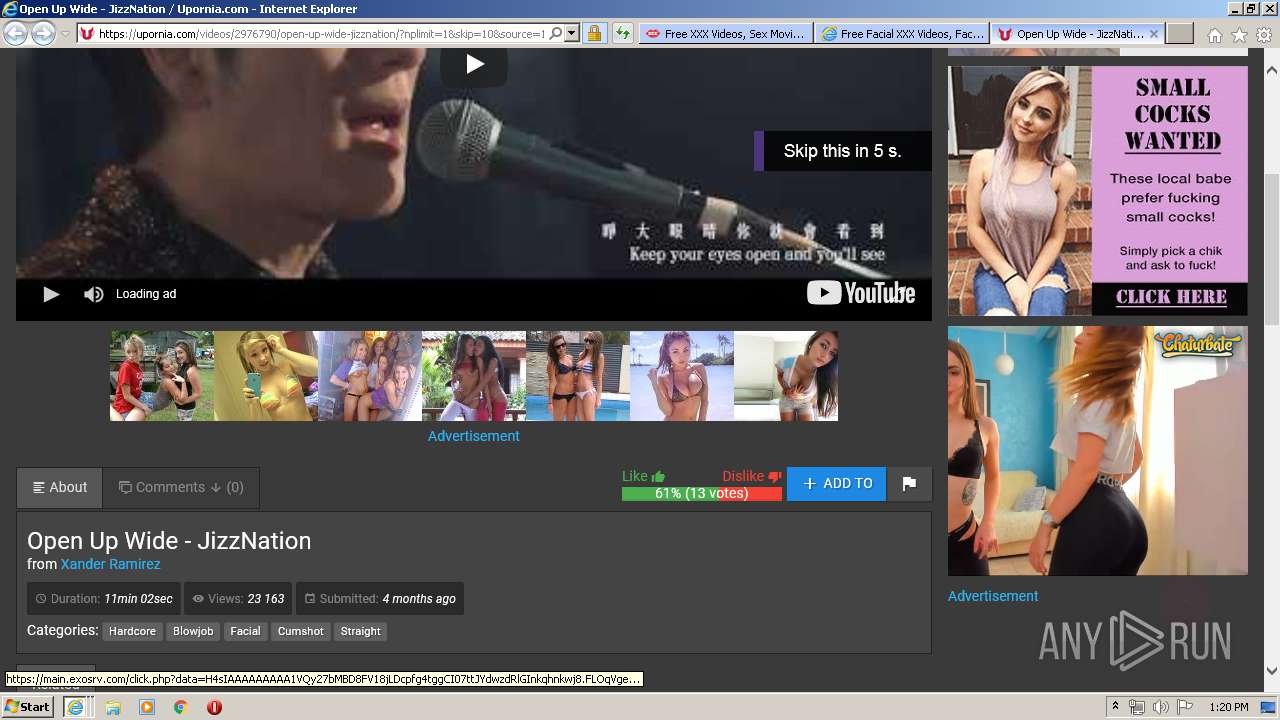Viewport: 1280px width, 720px height.
Task: Switch to the 'Free Facial XXX Videos' tab
Action: [901, 33]
